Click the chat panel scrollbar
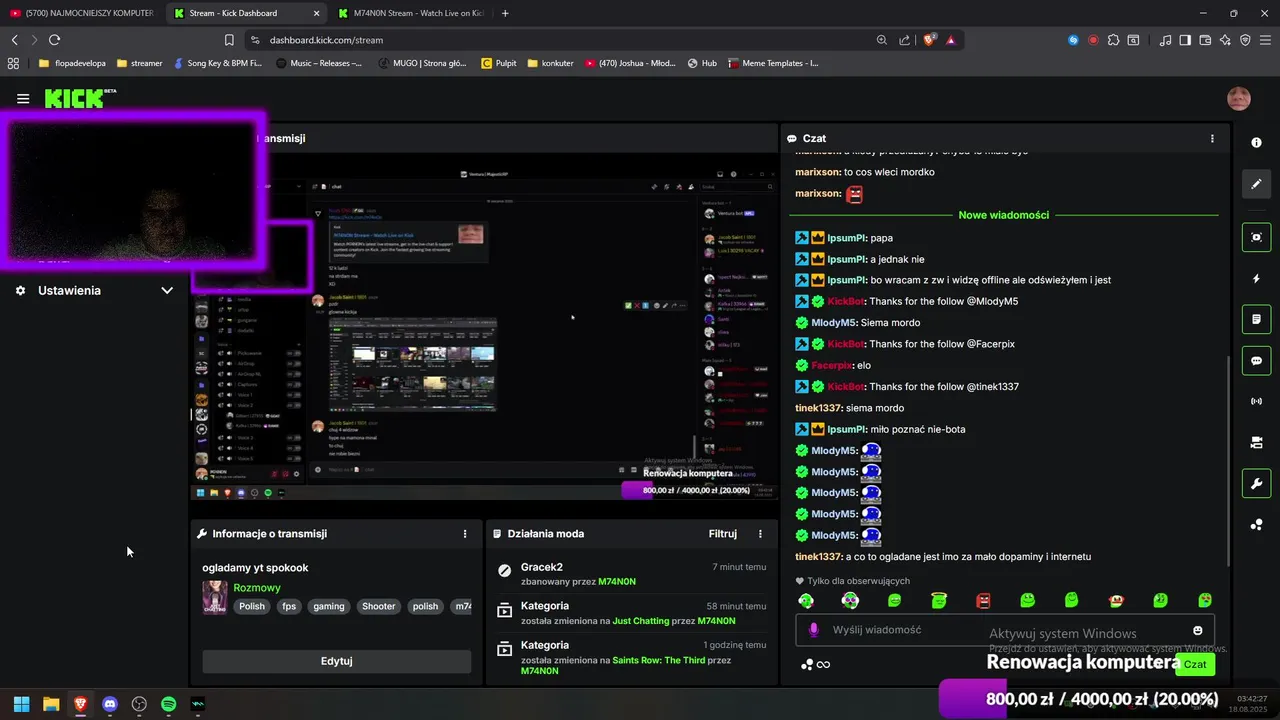Viewport: 1280px width, 720px height. pyautogui.click(x=1230, y=460)
